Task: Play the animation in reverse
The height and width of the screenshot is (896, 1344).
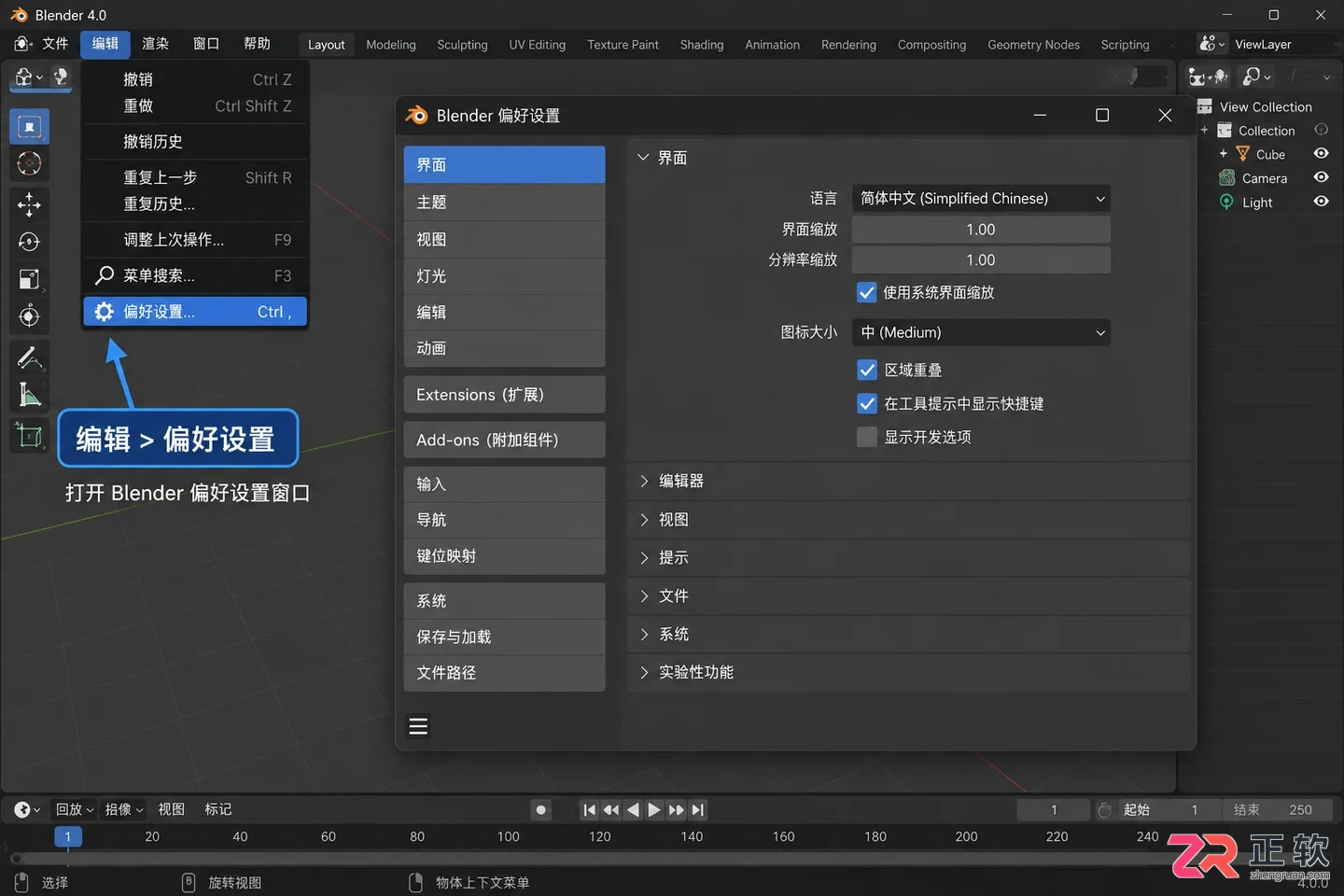Action: click(x=633, y=810)
